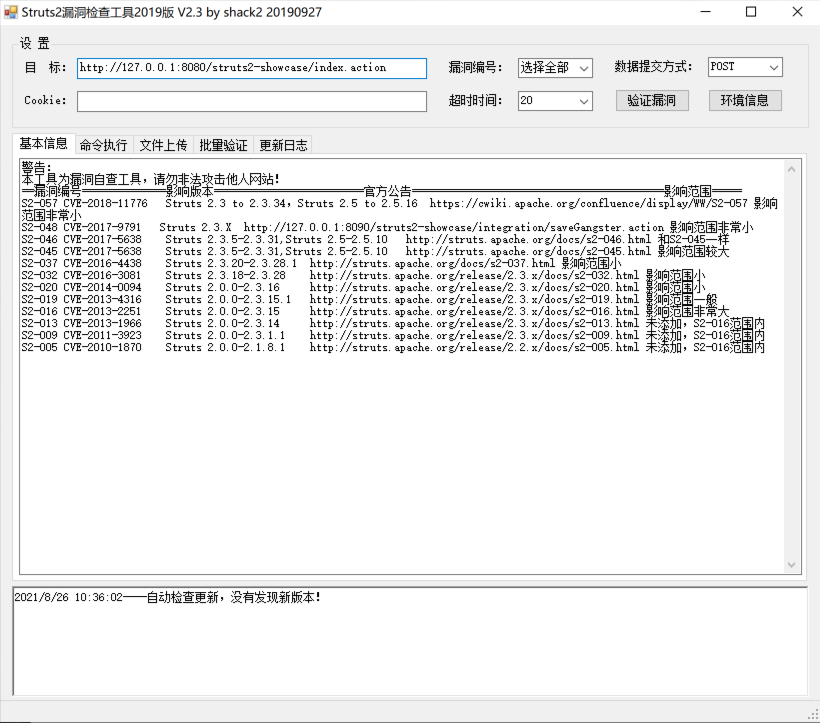820x723 pixels.
Task: Click the S2-009 CVE-2011-3923 row
Action: click(x=393, y=336)
